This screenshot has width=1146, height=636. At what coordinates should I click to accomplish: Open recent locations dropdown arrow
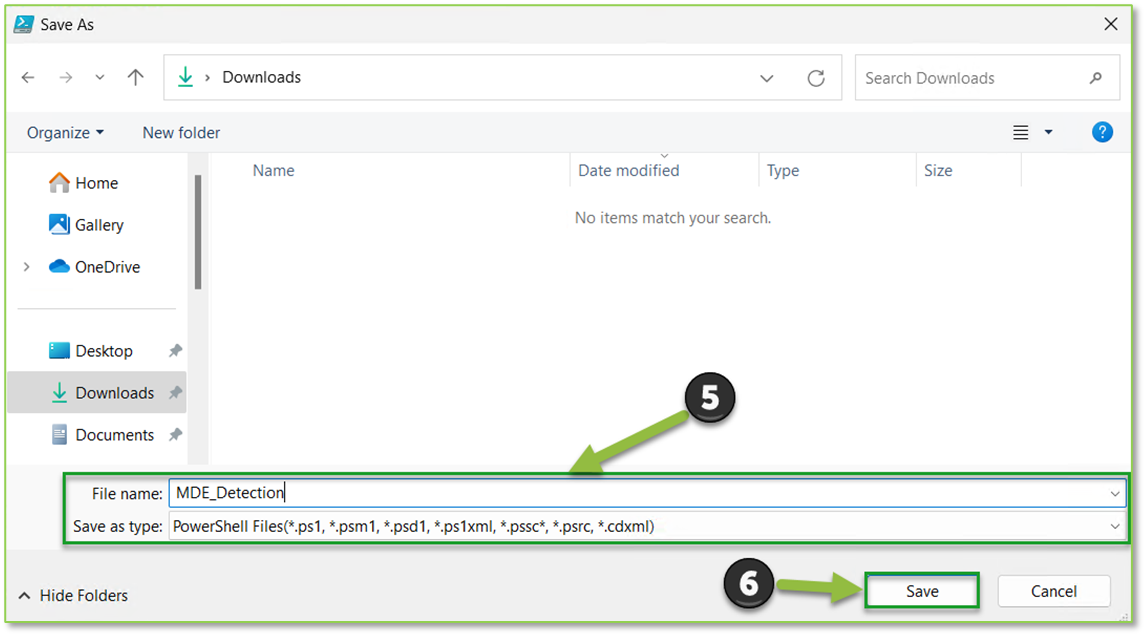click(99, 78)
